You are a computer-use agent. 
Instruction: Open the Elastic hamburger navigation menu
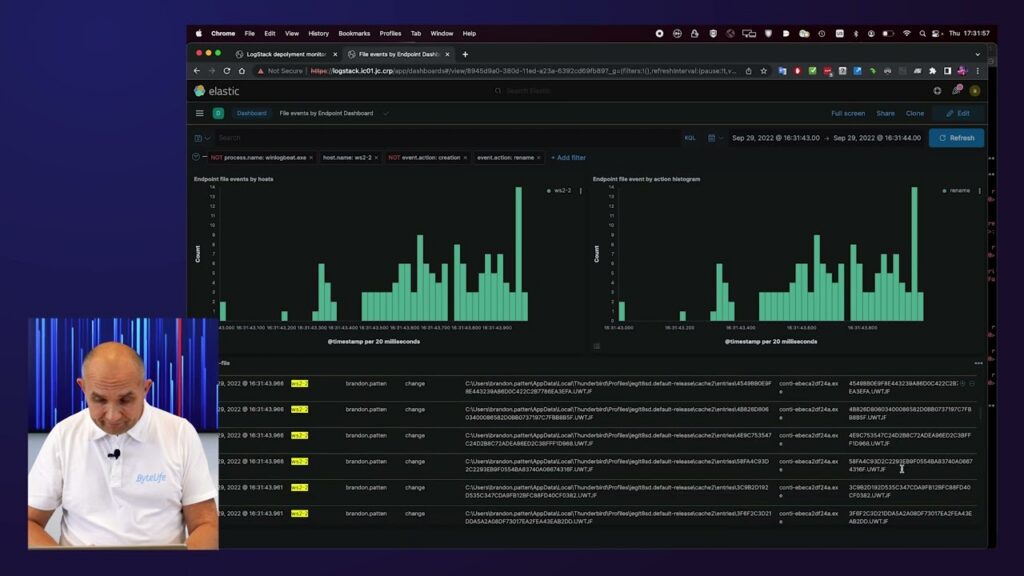[199, 113]
